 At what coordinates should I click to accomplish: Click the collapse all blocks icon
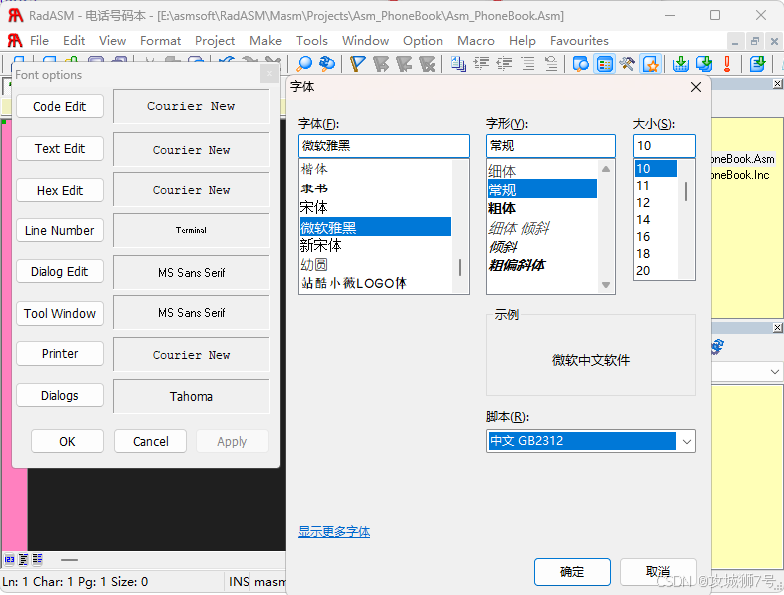[x=24, y=559]
